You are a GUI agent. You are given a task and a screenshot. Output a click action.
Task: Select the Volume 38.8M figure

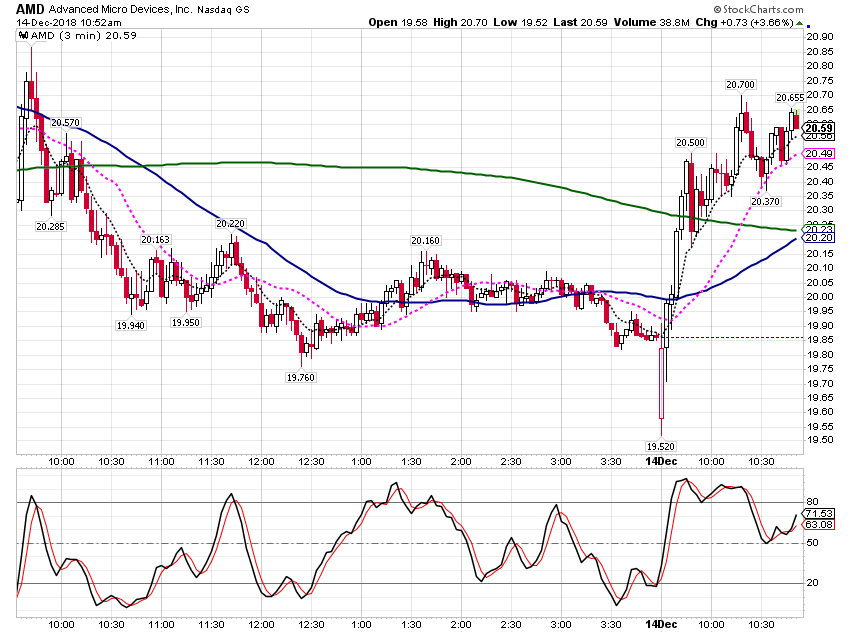pyautogui.click(x=652, y=22)
